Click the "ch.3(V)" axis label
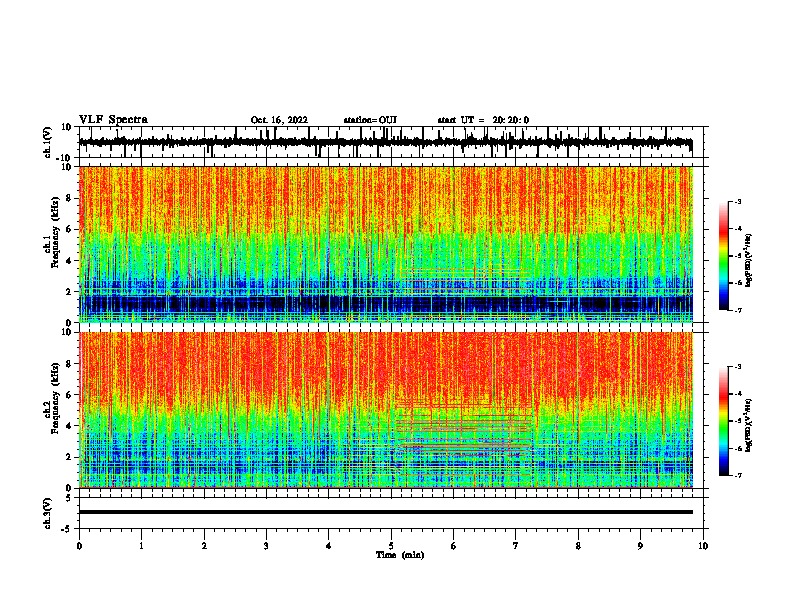Viewport: 792px width, 612px height. [x=48, y=513]
